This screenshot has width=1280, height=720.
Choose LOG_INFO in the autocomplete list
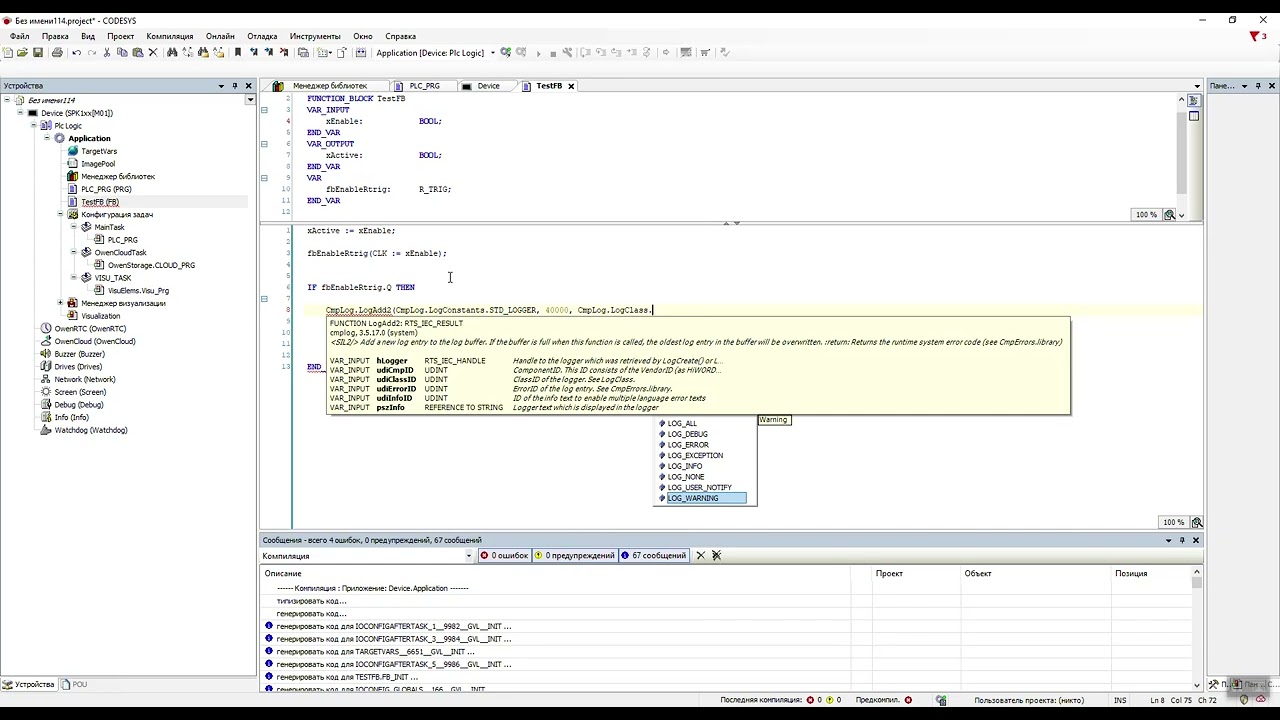[685, 466]
